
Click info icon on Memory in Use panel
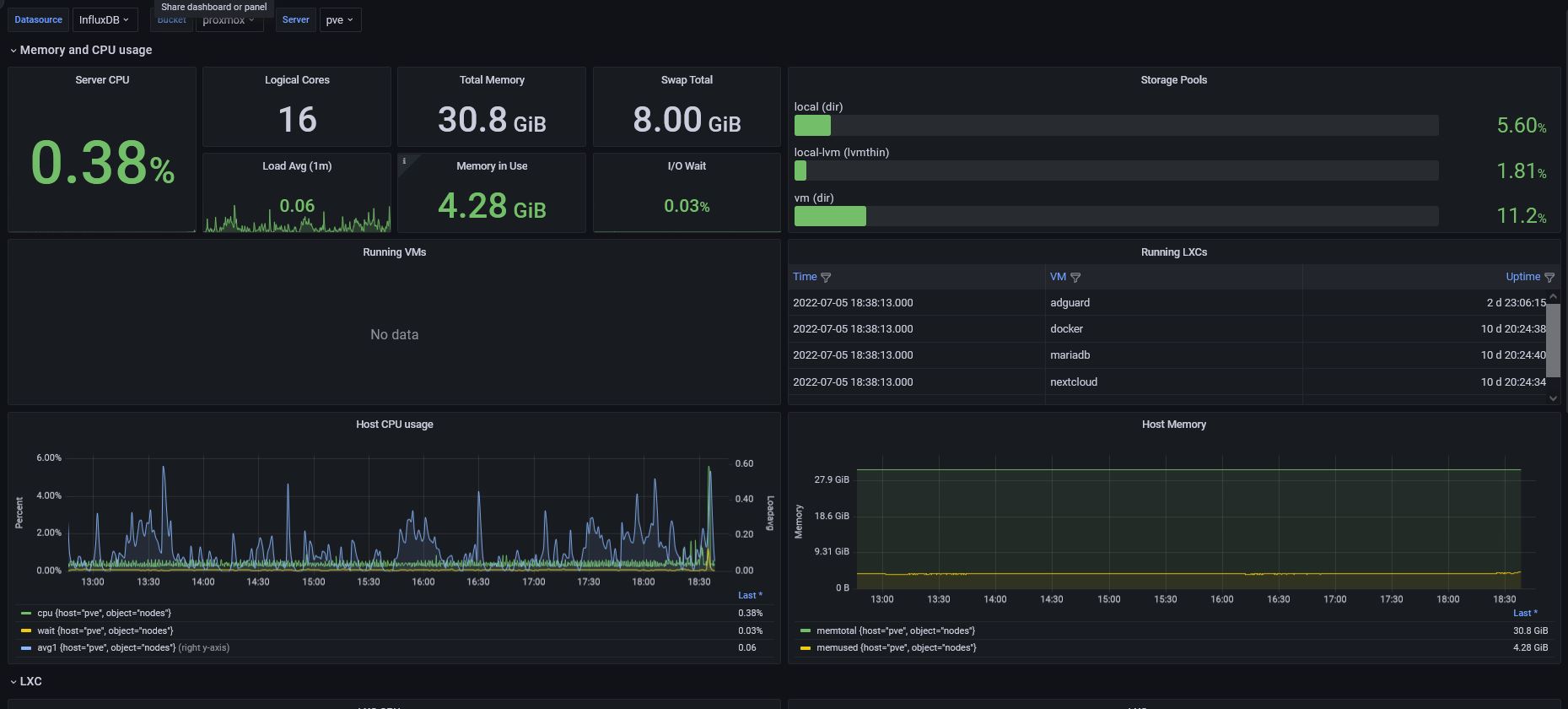[404, 161]
